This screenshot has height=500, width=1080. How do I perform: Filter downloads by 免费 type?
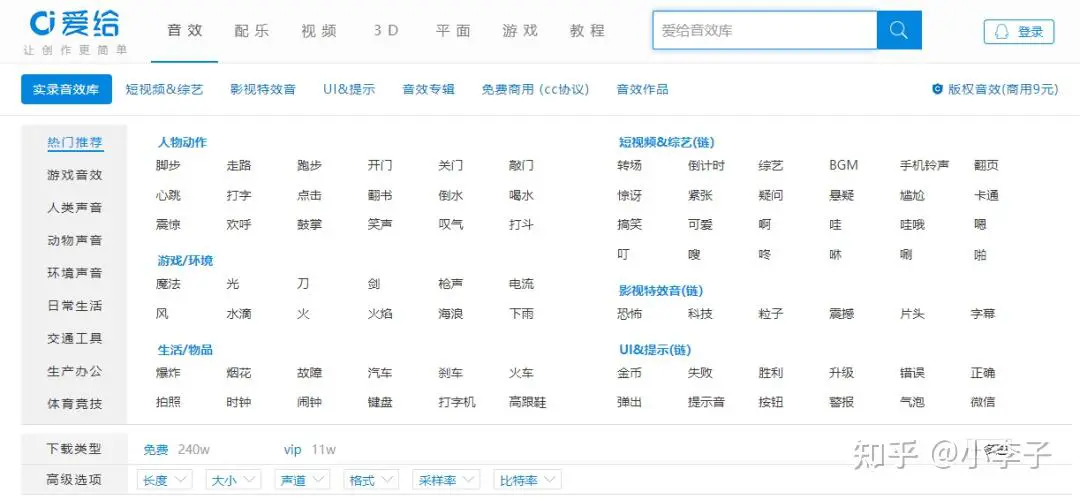[x=156, y=450]
